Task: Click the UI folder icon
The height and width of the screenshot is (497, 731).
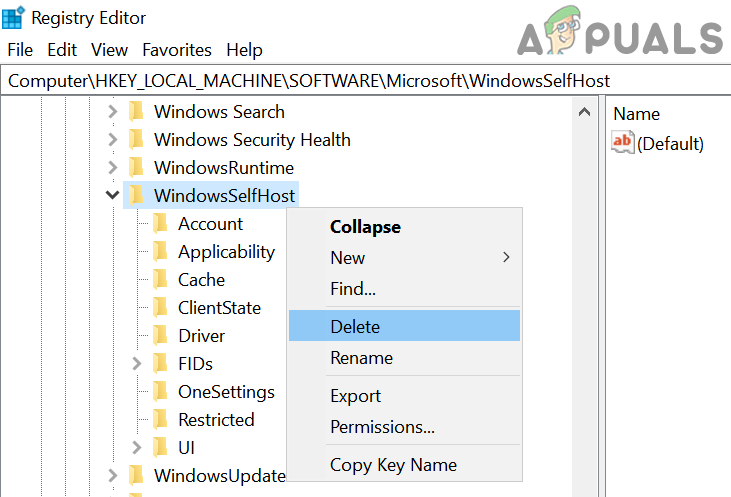Action: point(160,448)
